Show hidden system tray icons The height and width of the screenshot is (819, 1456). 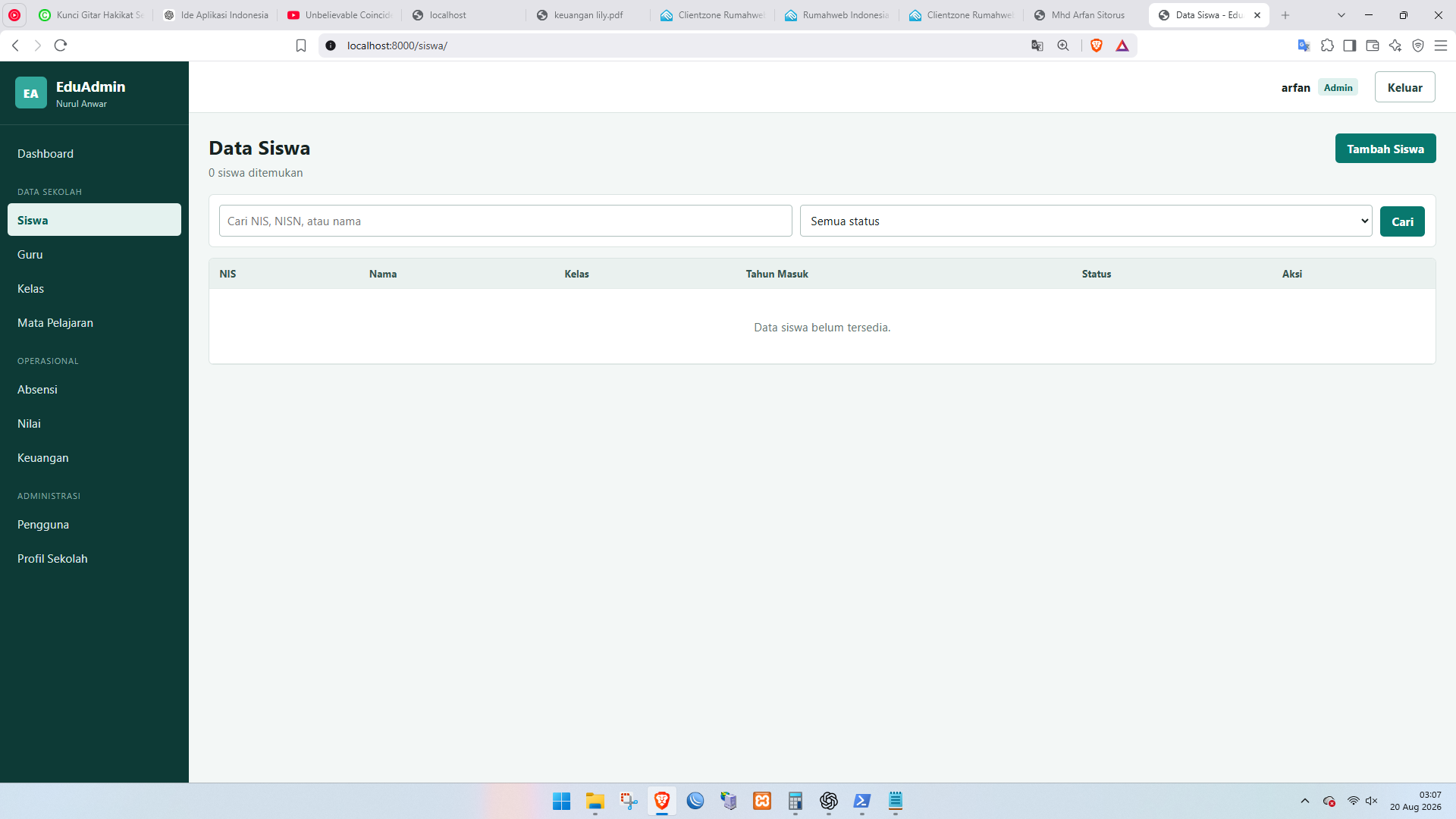click(x=1305, y=801)
